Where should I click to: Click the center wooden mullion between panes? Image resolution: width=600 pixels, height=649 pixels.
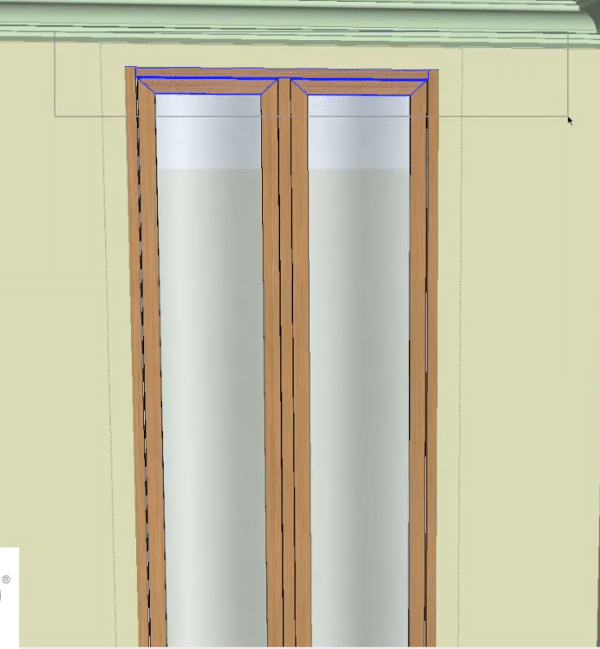click(x=286, y=360)
